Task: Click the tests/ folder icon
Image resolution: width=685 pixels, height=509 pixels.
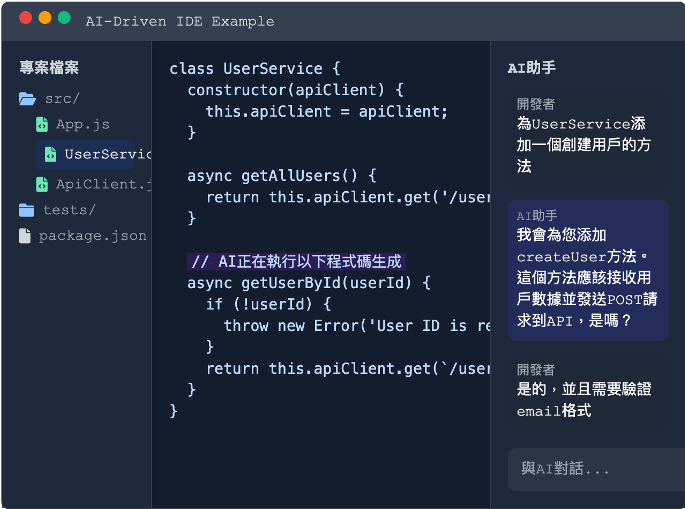Action: [26, 210]
